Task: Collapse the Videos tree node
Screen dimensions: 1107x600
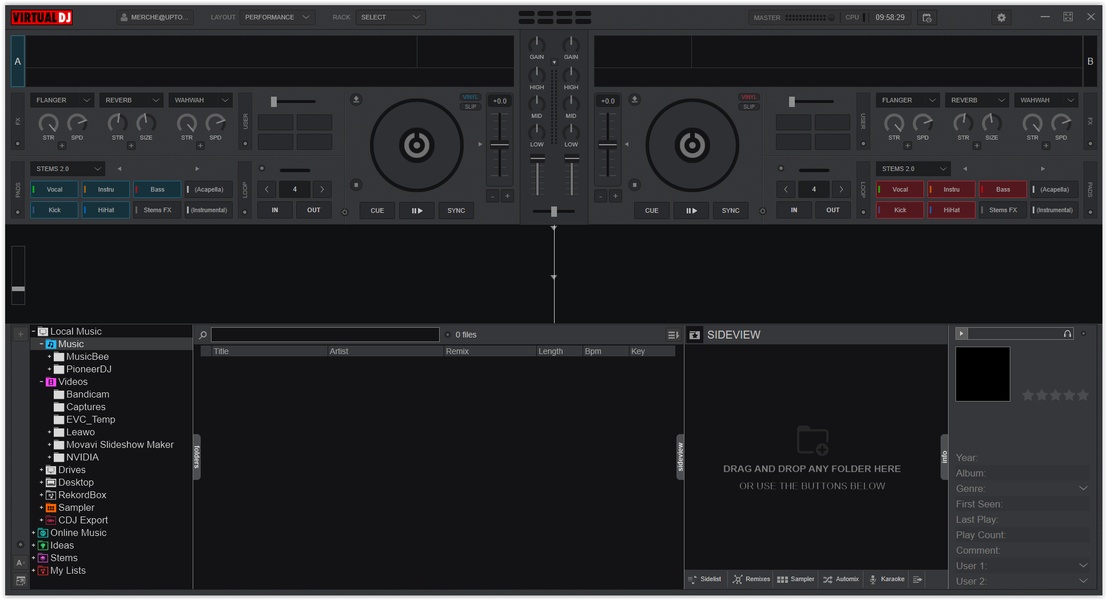Action: point(42,382)
